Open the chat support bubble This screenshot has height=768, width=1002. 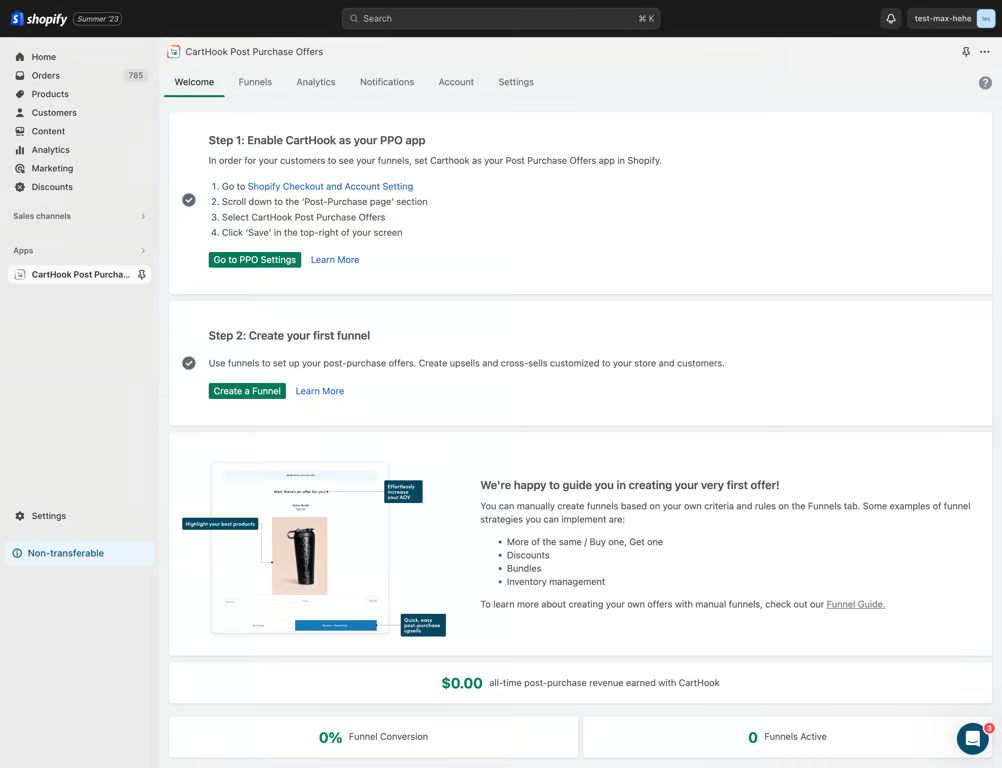(973, 739)
